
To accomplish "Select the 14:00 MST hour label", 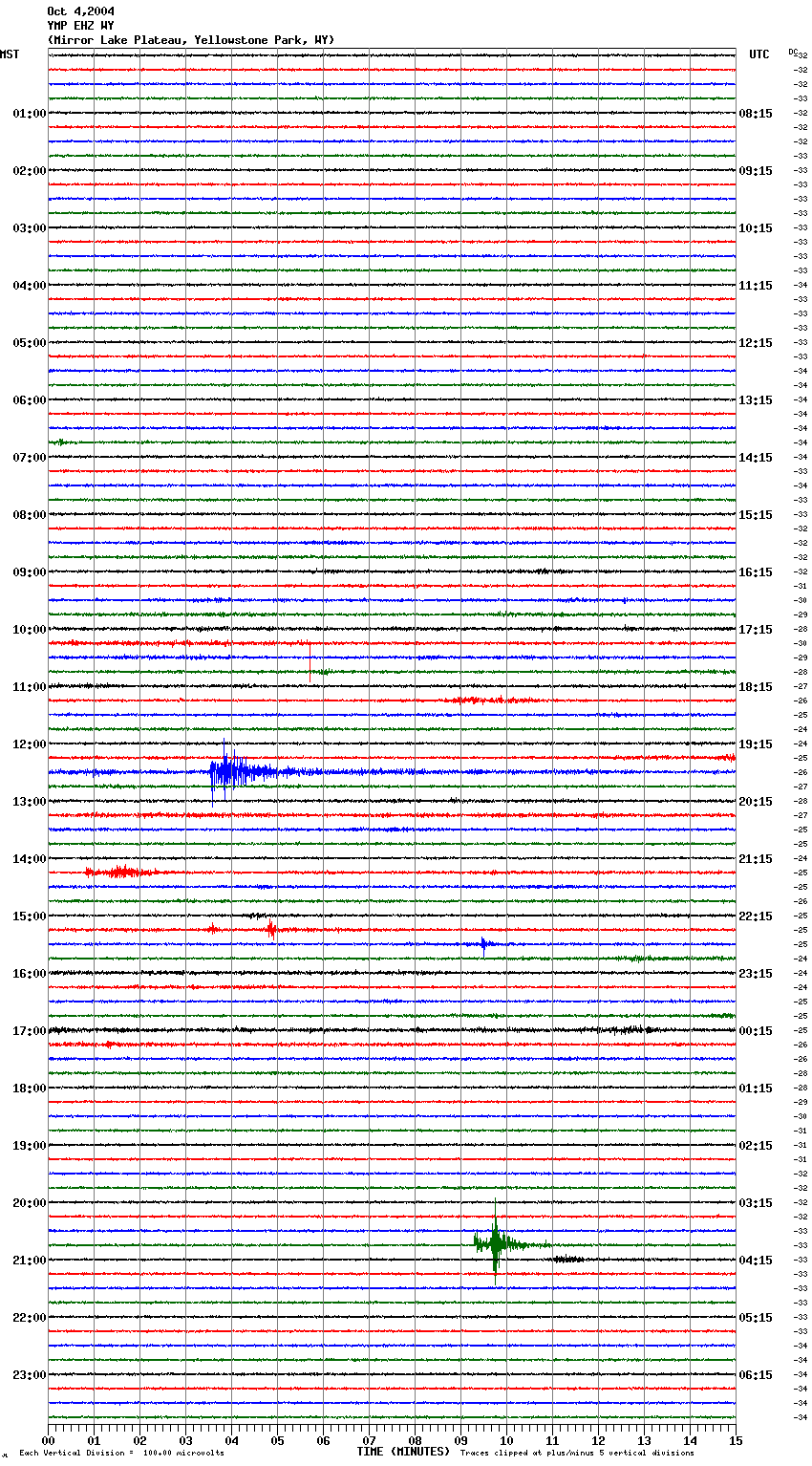I will pyautogui.click(x=30, y=859).
